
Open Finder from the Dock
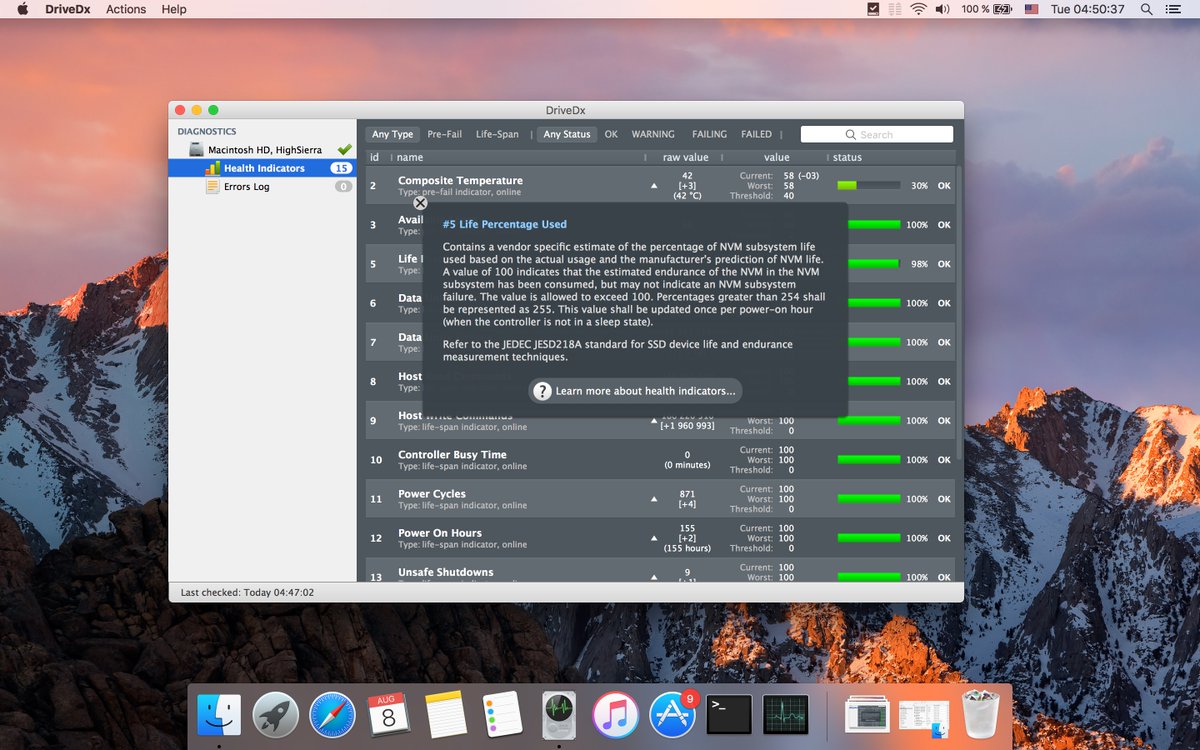(x=219, y=715)
